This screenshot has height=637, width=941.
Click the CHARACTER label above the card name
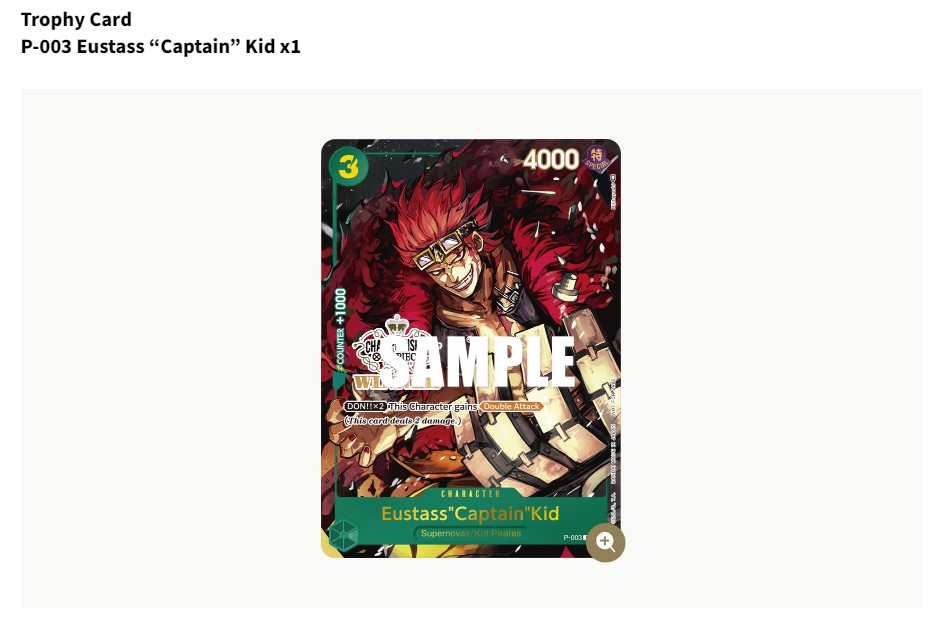pyautogui.click(x=470, y=494)
